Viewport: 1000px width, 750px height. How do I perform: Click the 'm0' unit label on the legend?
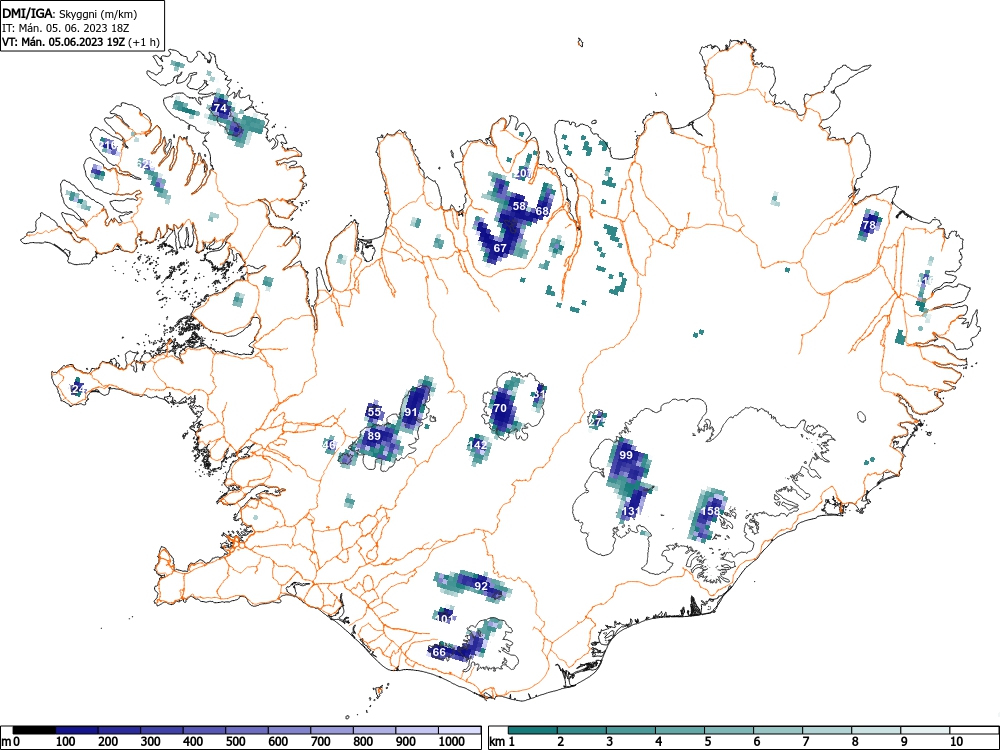(11, 742)
